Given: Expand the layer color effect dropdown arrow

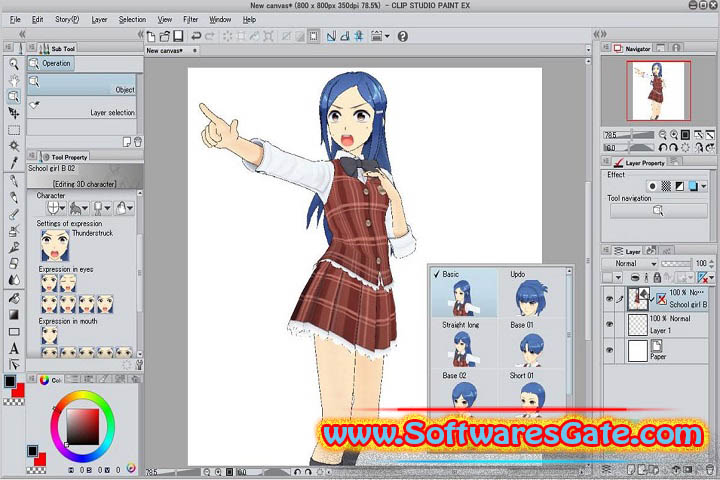Looking at the screenshot, I should tap(703, 186).
